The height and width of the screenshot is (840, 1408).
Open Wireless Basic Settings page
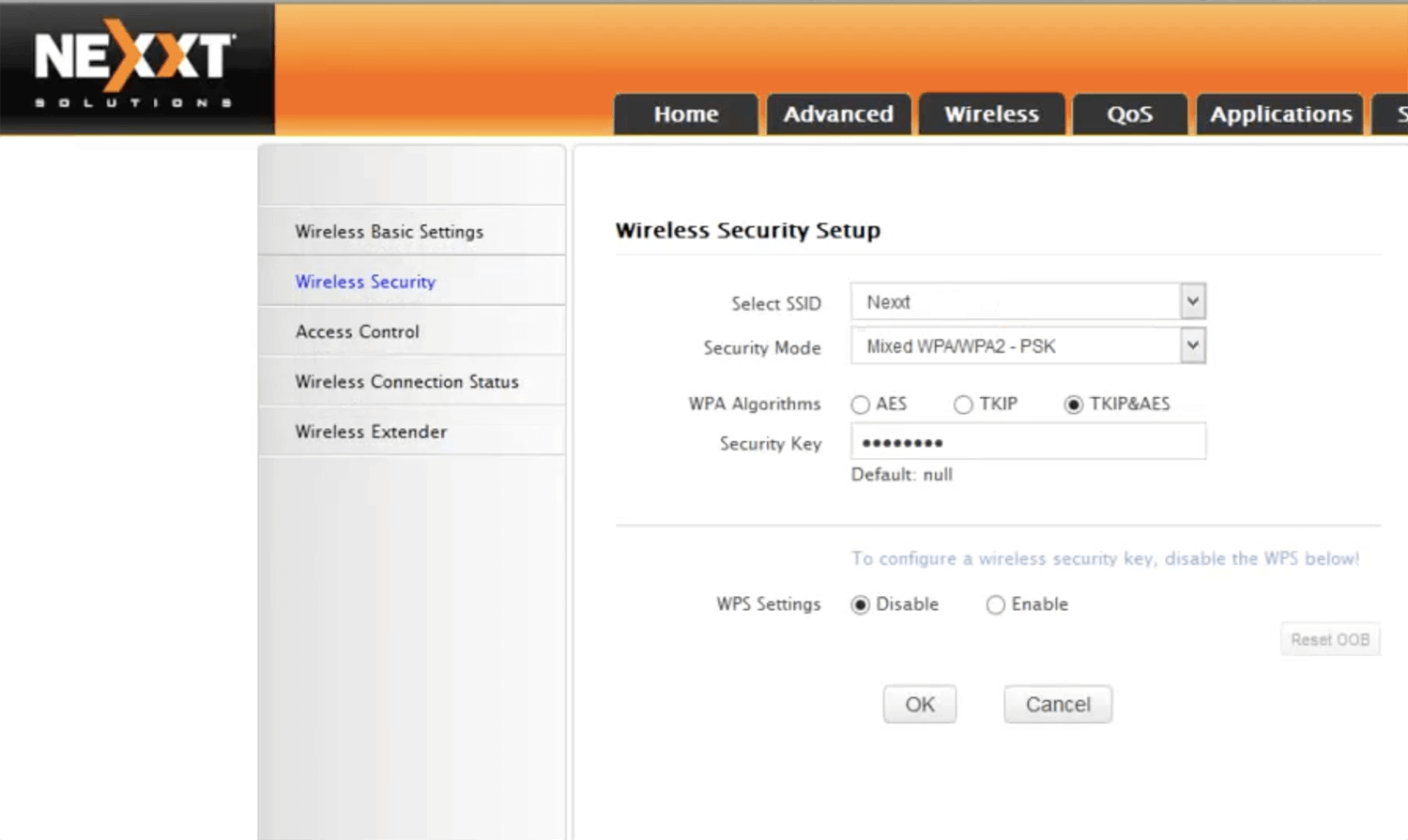click(x=389, y=232)
